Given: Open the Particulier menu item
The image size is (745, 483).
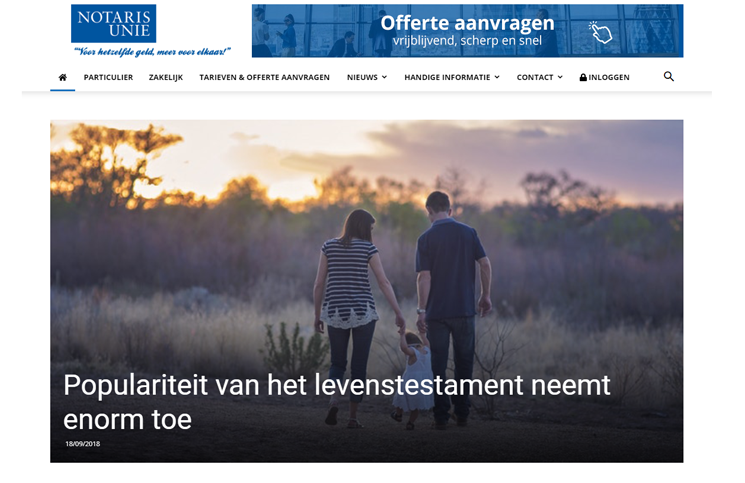Looking at the screenshot, I should pos(108,77).
